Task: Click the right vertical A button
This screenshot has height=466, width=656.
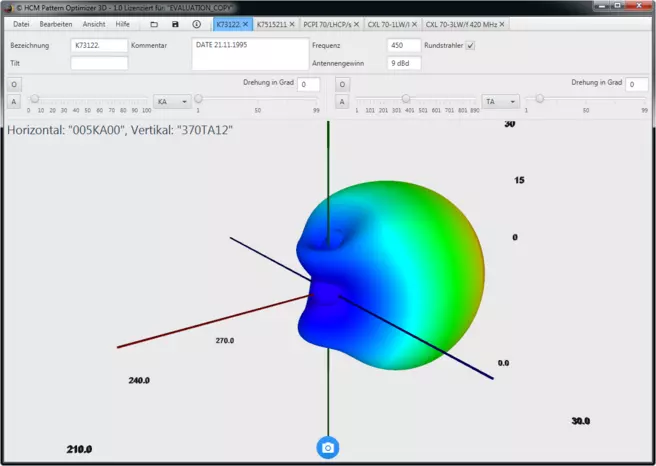Action: point(342,102)
